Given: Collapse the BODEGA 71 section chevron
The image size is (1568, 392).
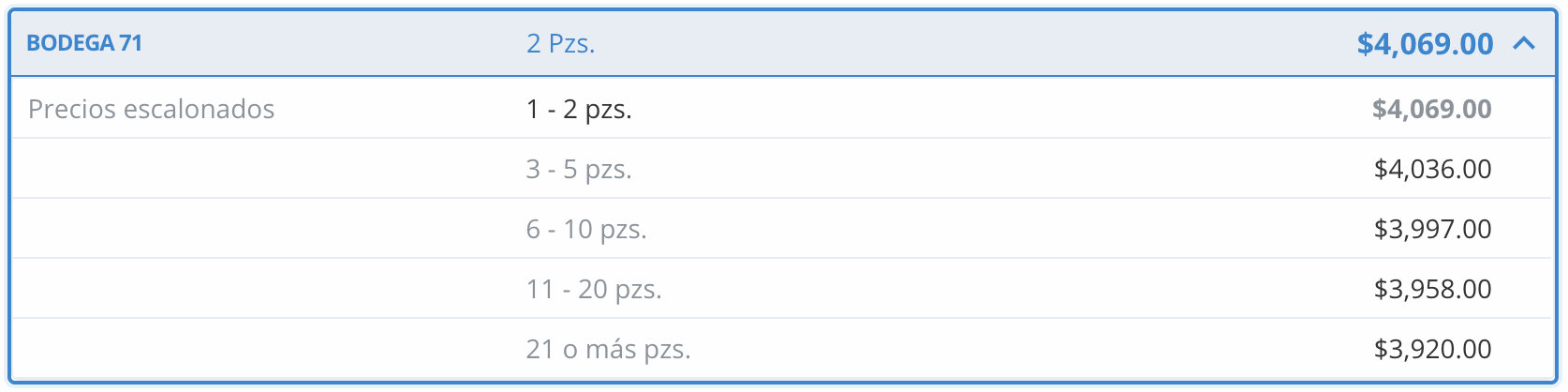Looking at the screenshot, I should [x=1524, y=43].
